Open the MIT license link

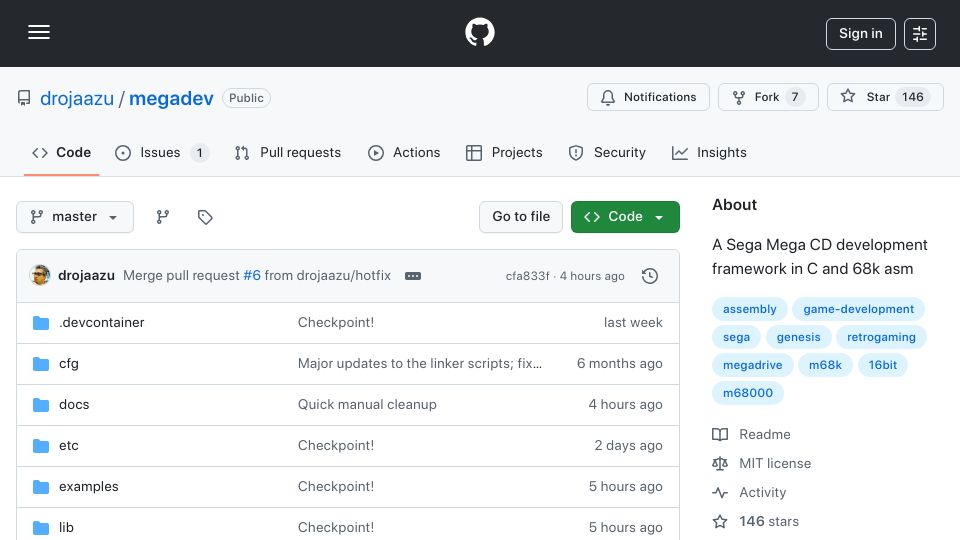coord(762,463)
